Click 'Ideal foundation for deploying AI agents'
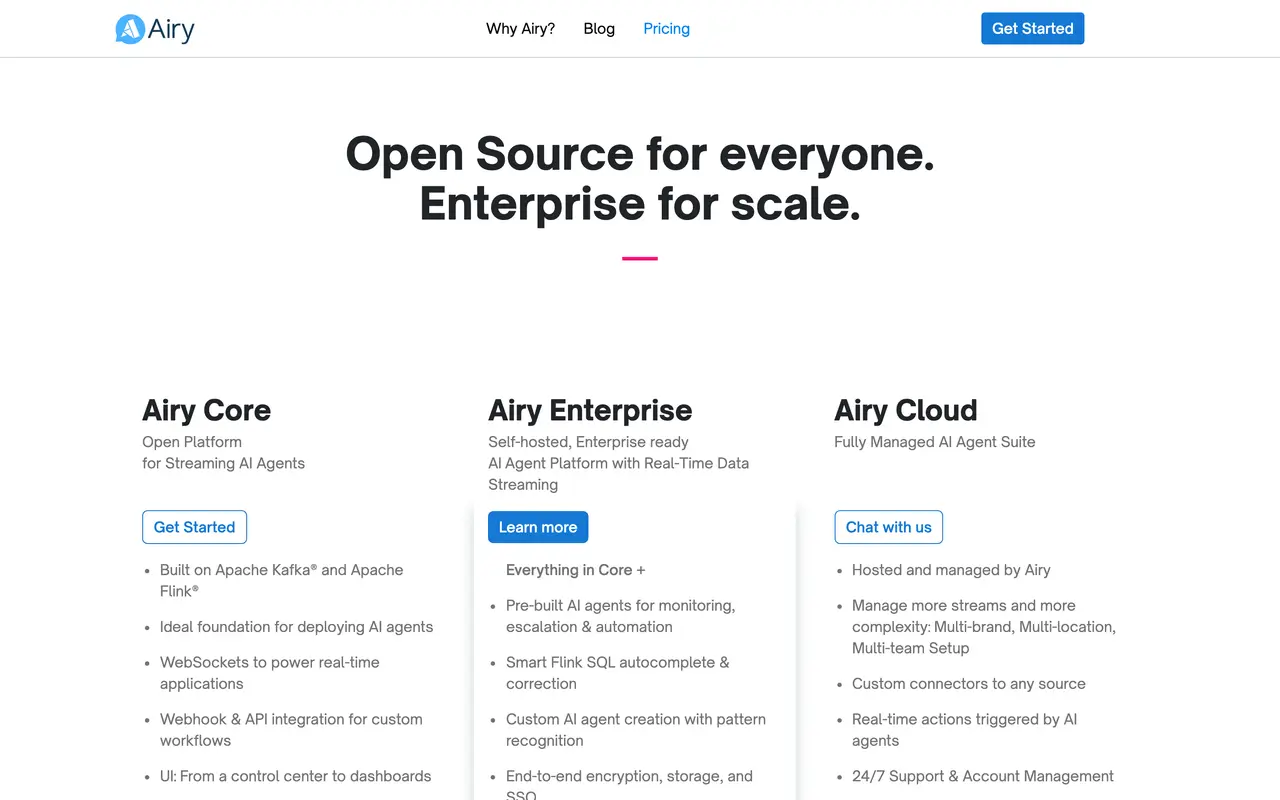 pyautogui.click(x=296, y=627)
